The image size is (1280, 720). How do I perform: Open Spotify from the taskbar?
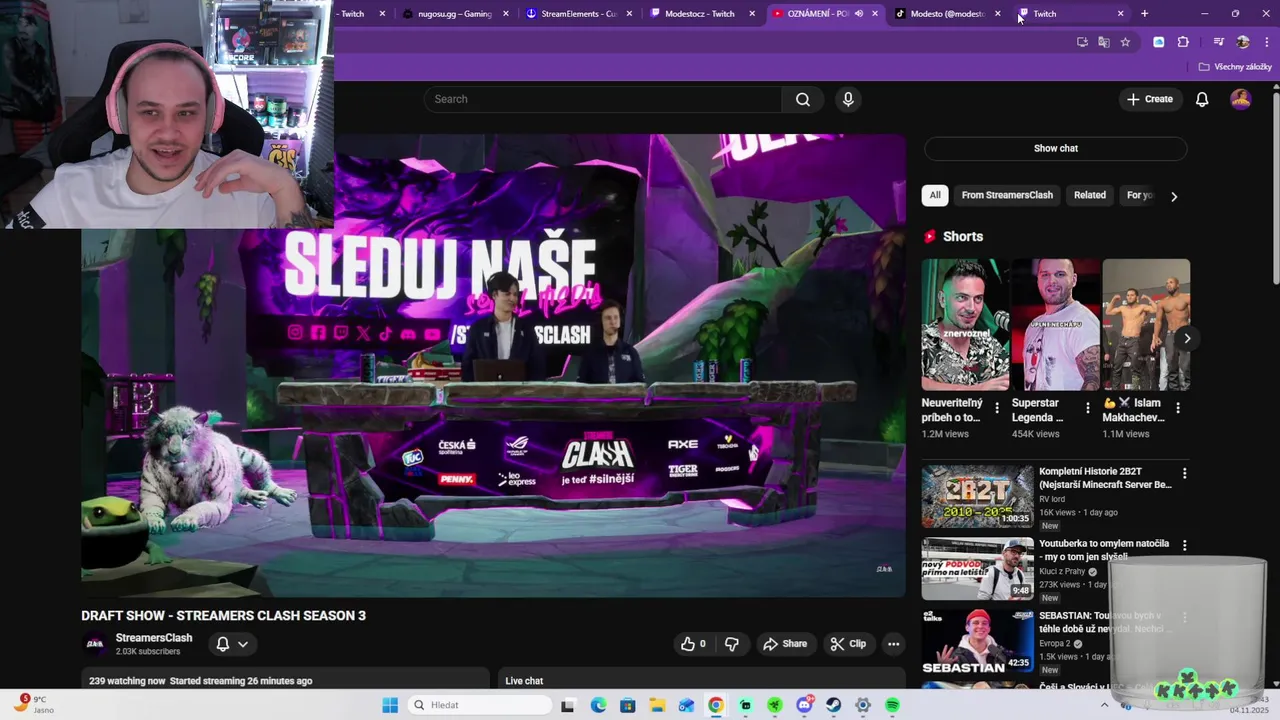click(x=892, y=705)
